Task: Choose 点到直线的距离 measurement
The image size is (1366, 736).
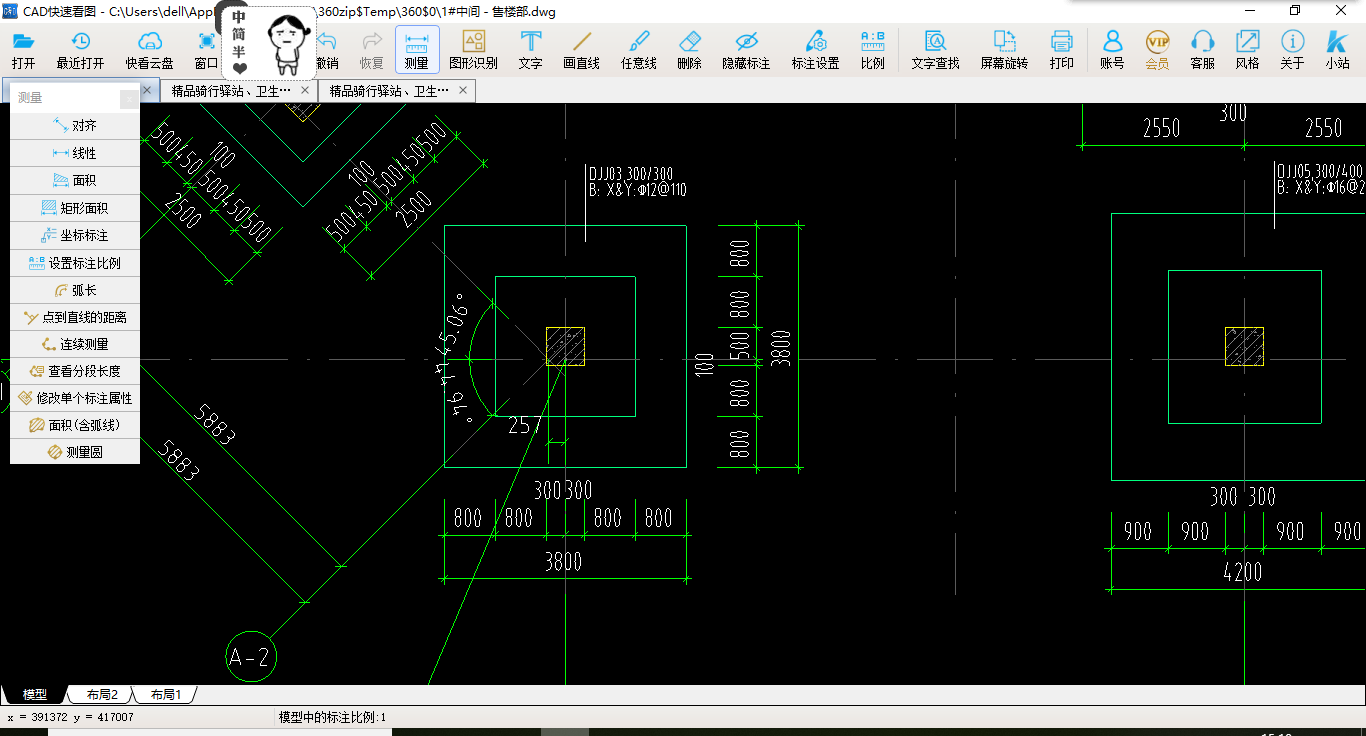Action: pyautogui.click(x=75, y=317)
